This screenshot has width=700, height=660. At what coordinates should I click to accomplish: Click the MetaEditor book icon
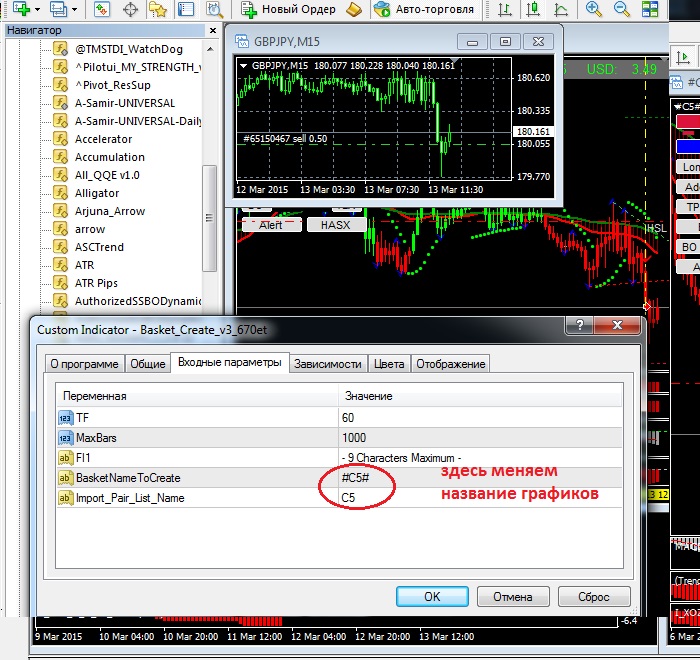click(x=354, y=9)
